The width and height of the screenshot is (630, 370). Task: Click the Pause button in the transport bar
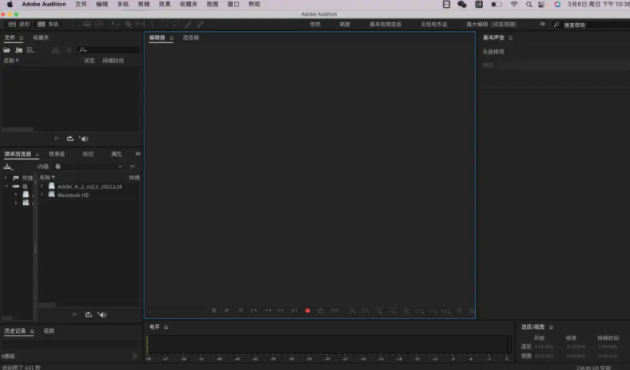[241, 311]
